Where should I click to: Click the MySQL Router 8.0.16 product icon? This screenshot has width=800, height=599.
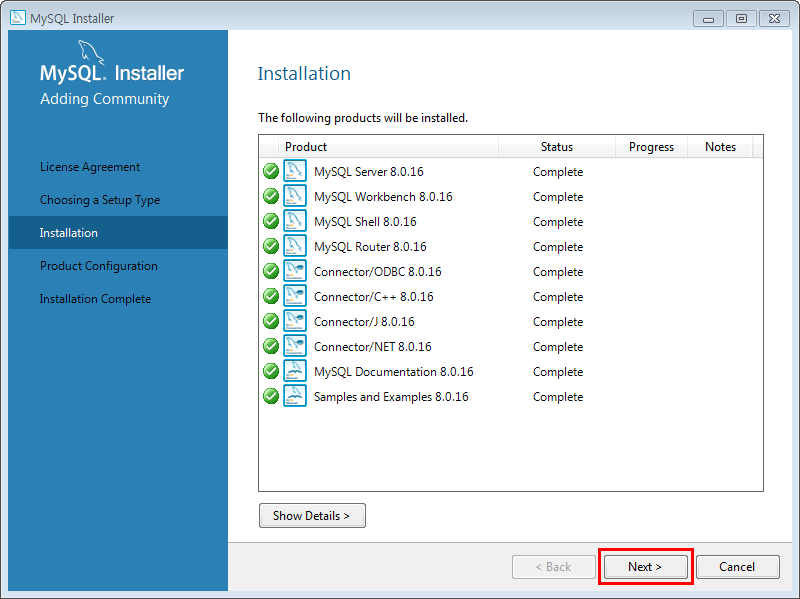tap(295, 246)
